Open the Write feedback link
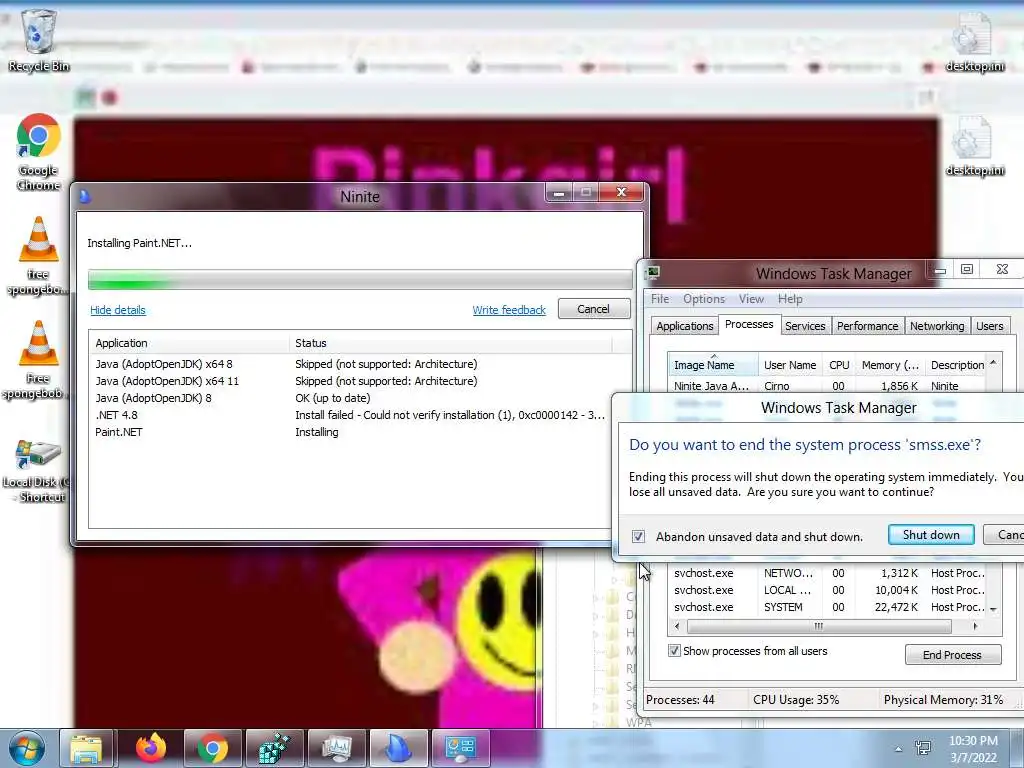Image resolution: width=1024 pixels, height=768 pixels. 509,310
